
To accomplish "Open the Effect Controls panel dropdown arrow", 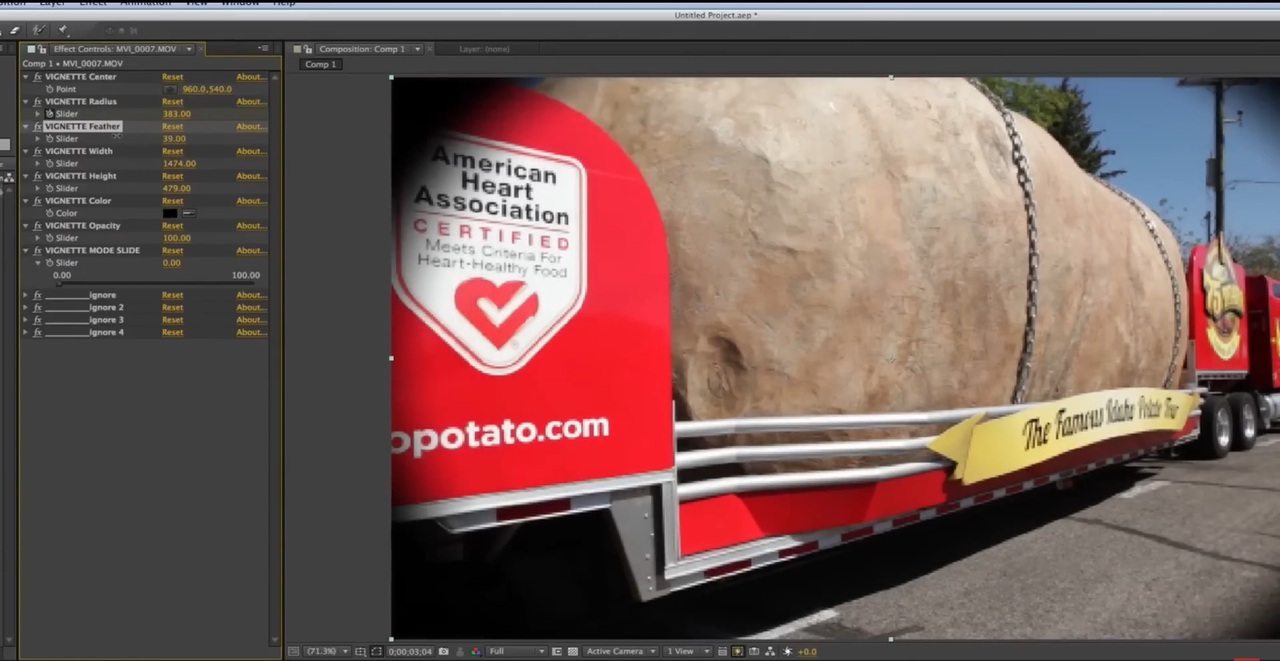I will [189, 49].
